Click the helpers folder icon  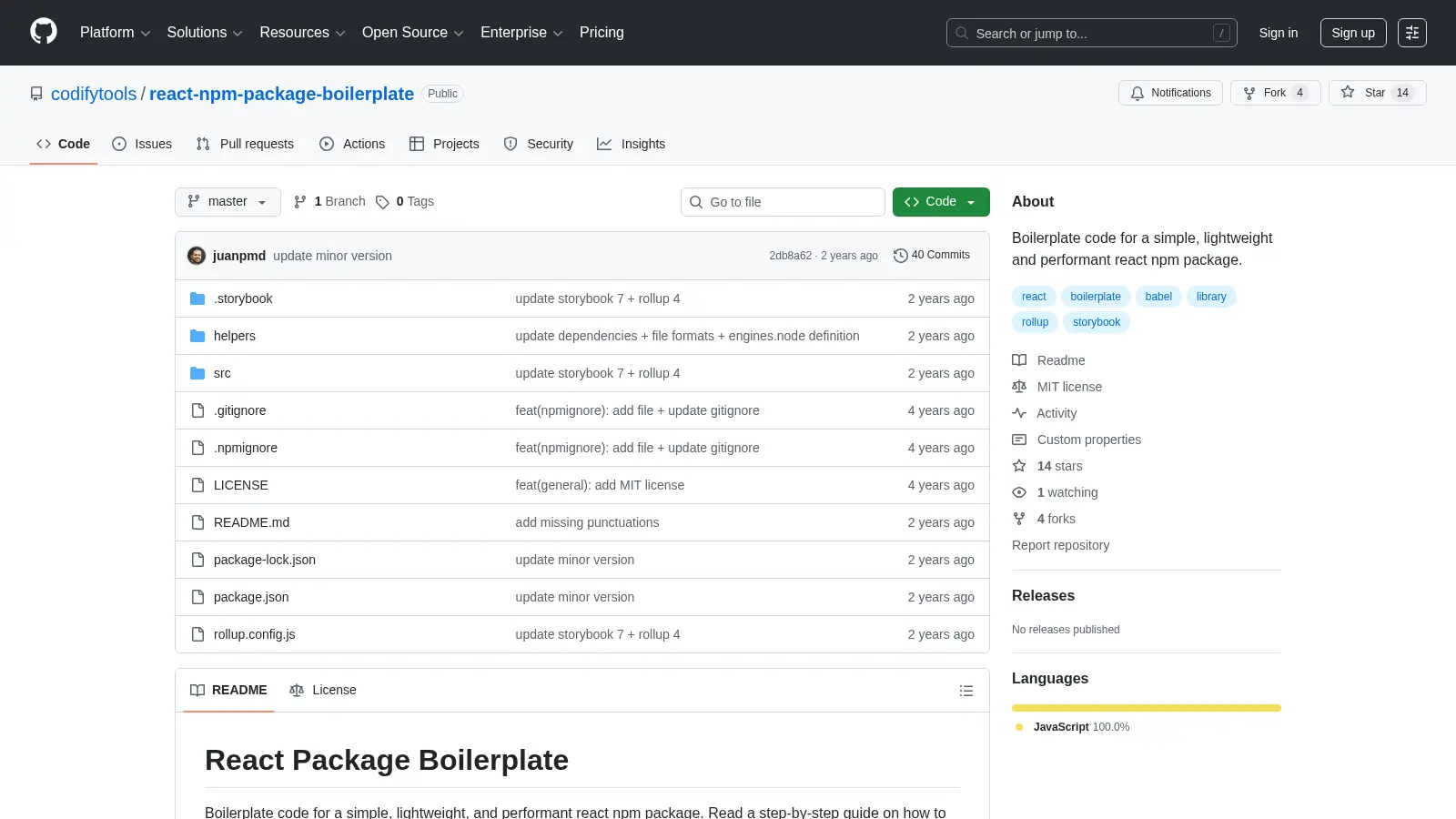[197, 336]
